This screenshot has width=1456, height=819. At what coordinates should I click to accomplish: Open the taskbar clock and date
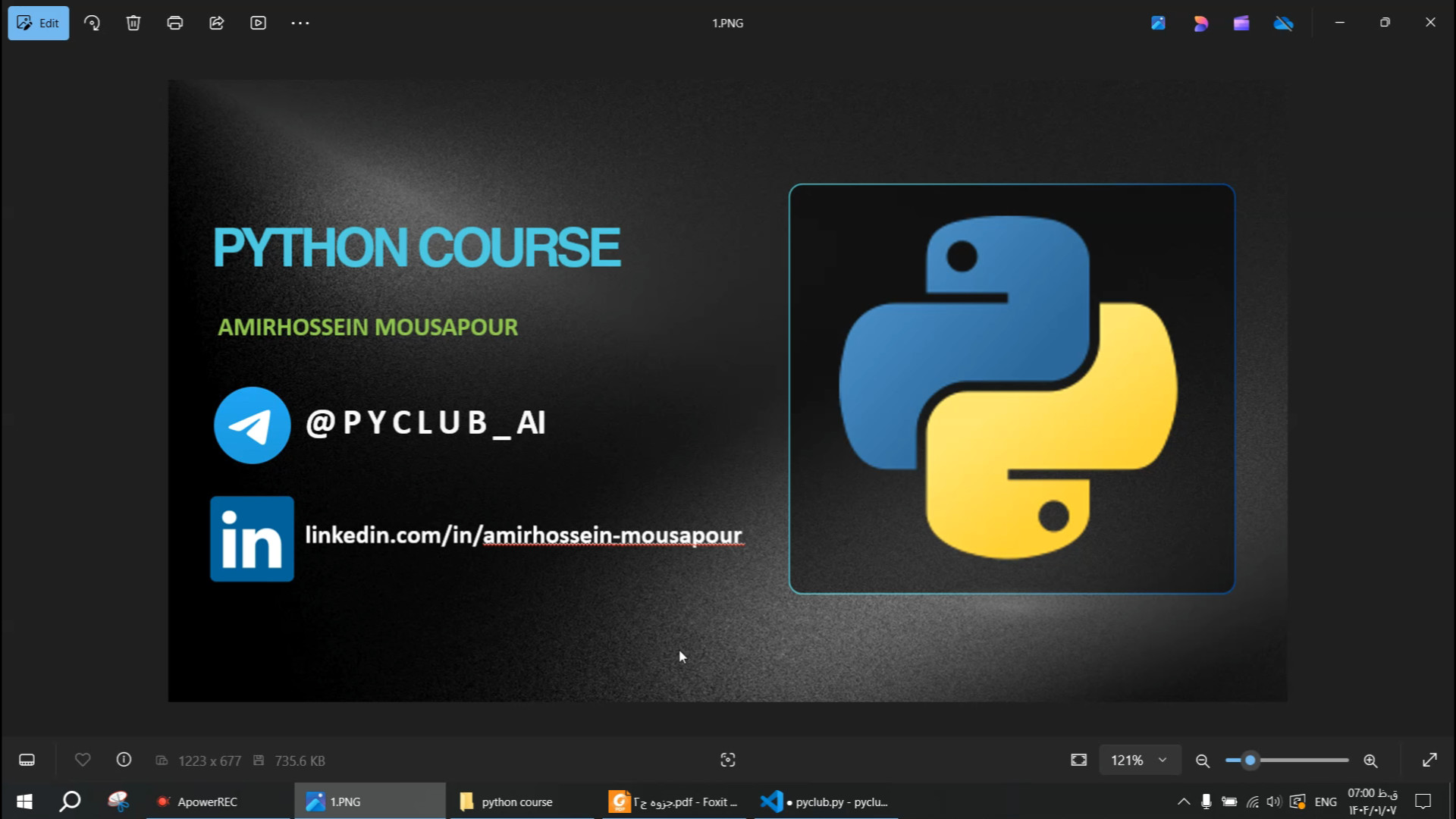point(1373,802)
